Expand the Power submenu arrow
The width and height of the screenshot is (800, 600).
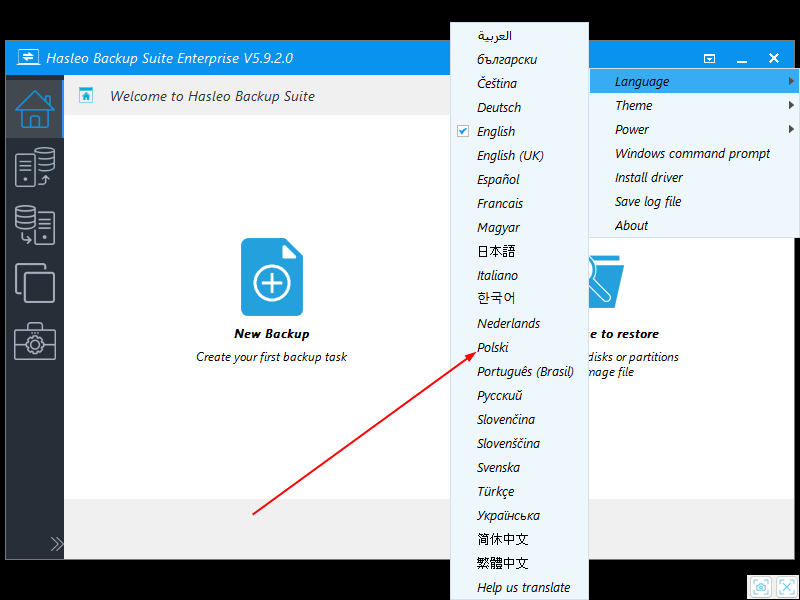[x=791, y=129]
